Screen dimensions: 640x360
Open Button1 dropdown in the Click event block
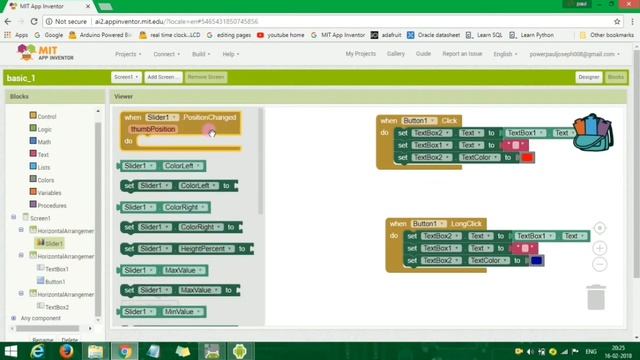pos(418,120)
